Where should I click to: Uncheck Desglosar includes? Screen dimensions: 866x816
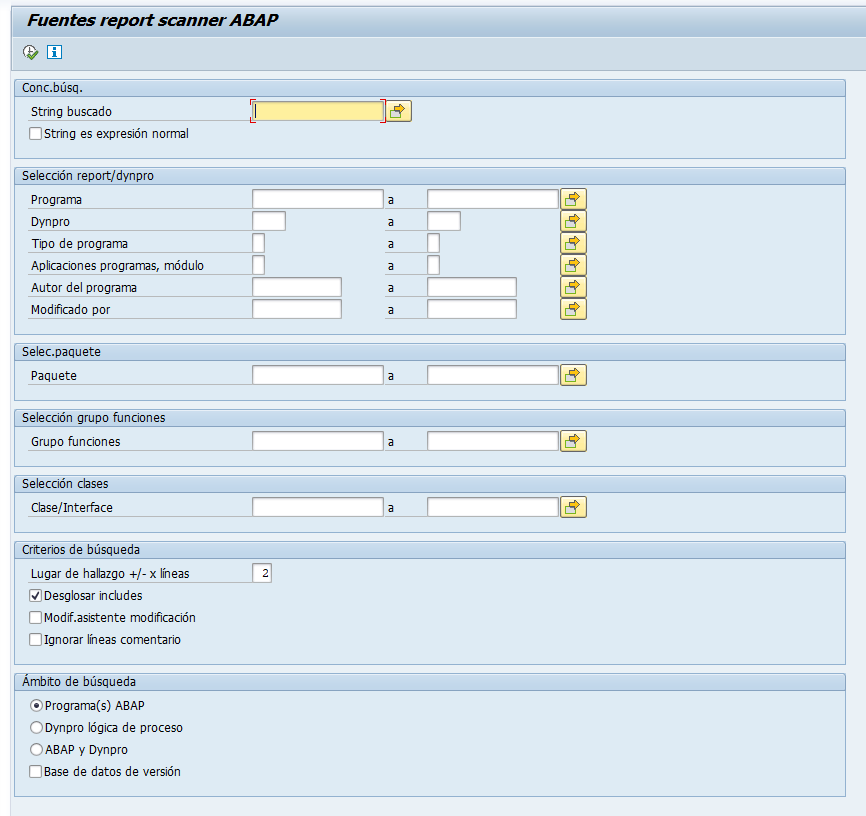pos(35,595)
